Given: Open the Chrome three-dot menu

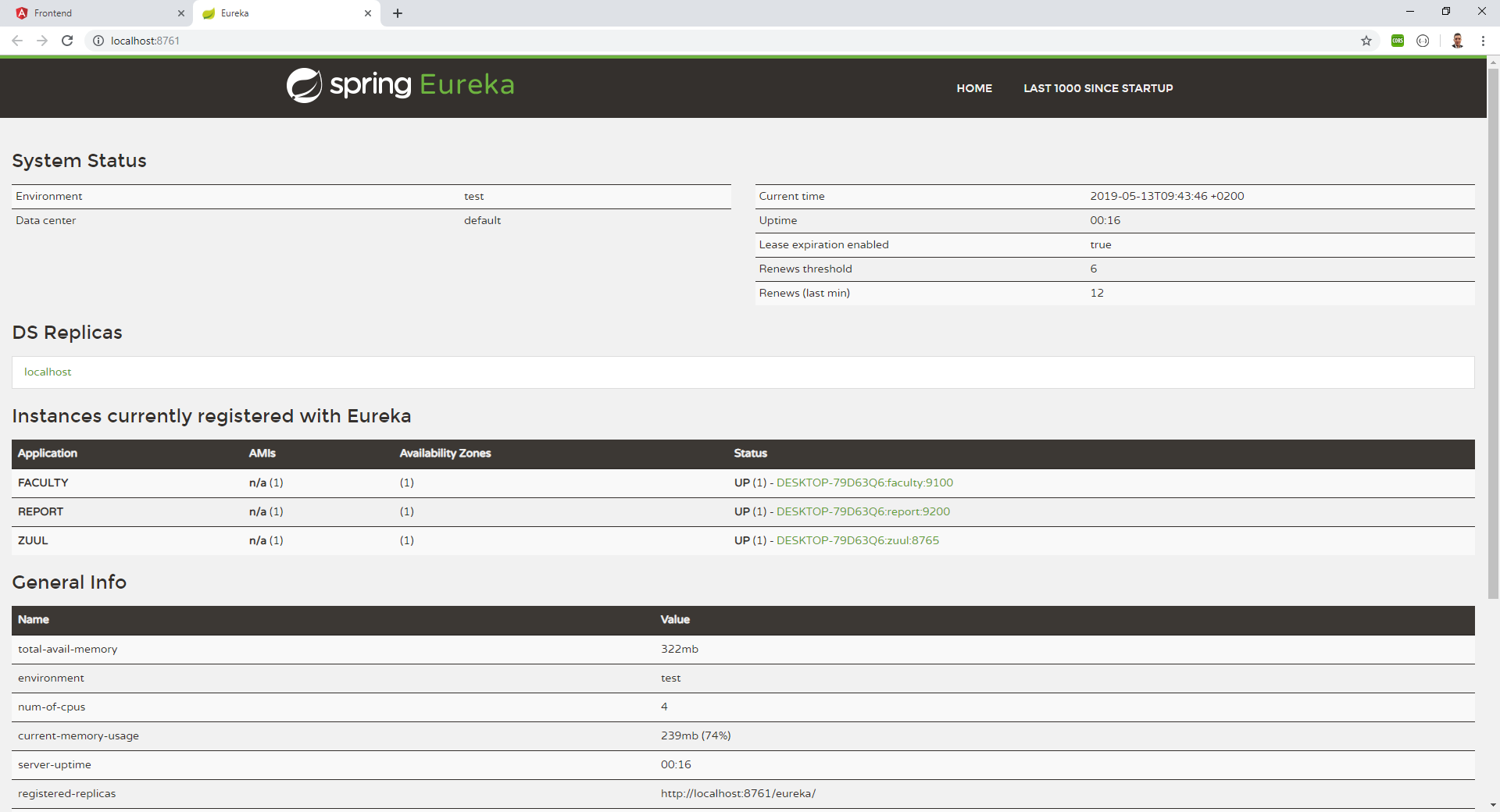Looking at the screenshot, I should coord(1482,41).
